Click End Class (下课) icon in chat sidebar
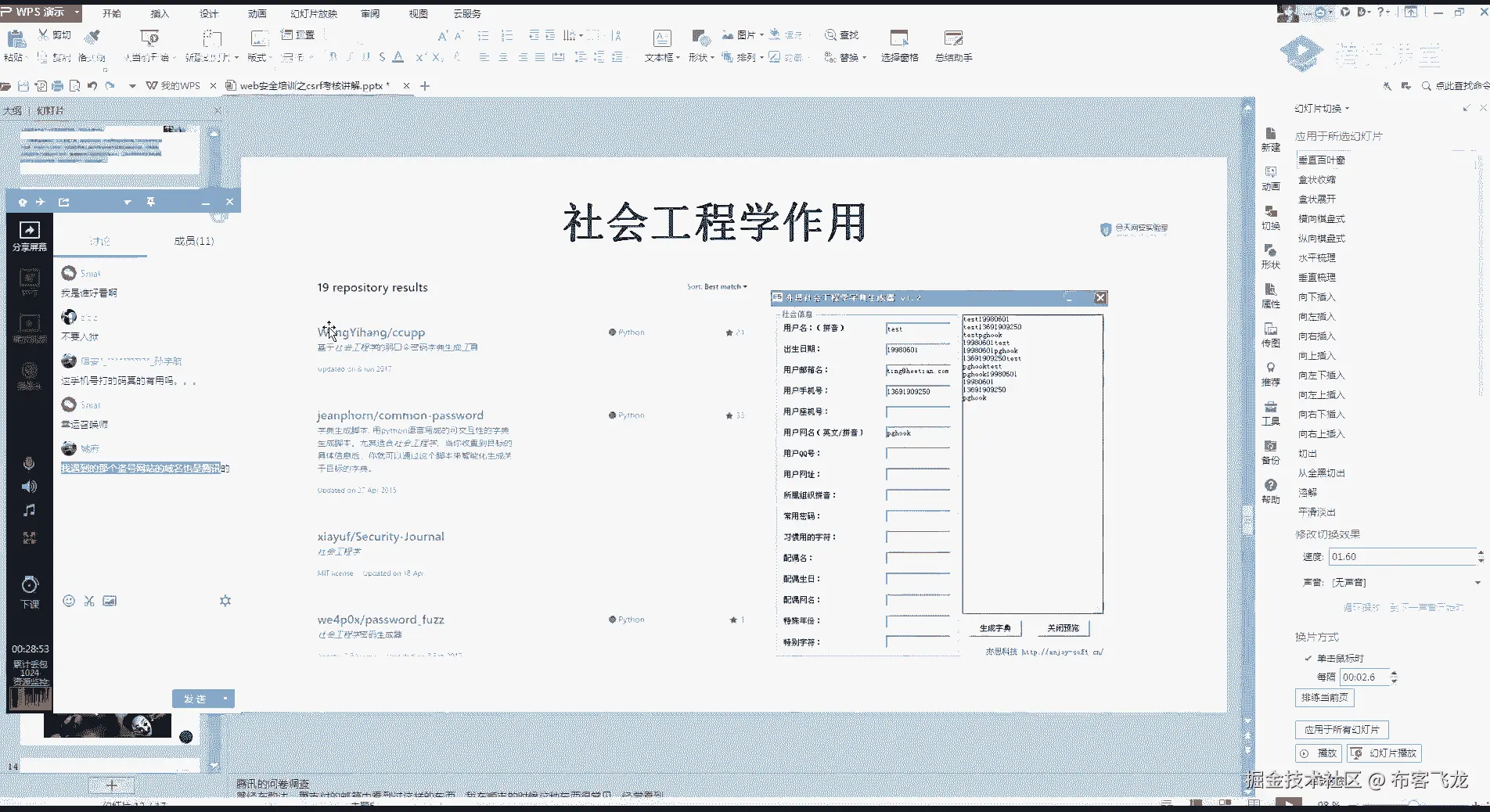This screenshot has width=1490, height=812. tap(30, 592)
